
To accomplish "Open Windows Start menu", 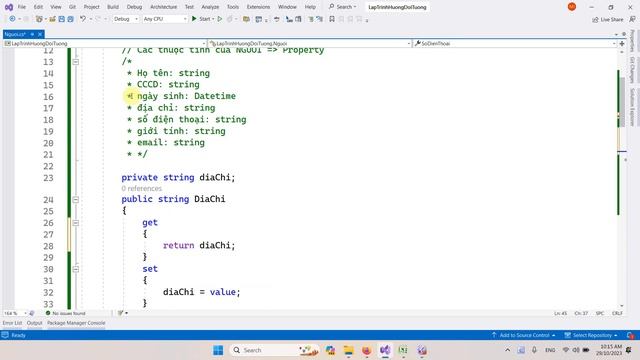I will pos(218,350).
